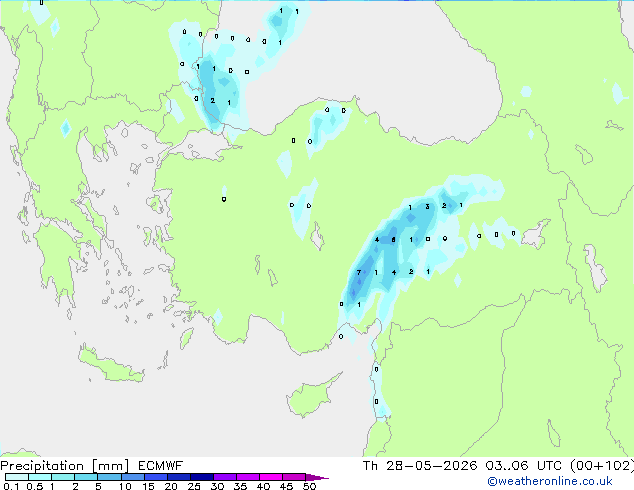
Task: Click the legend label '35'
Action: point(240,486)
